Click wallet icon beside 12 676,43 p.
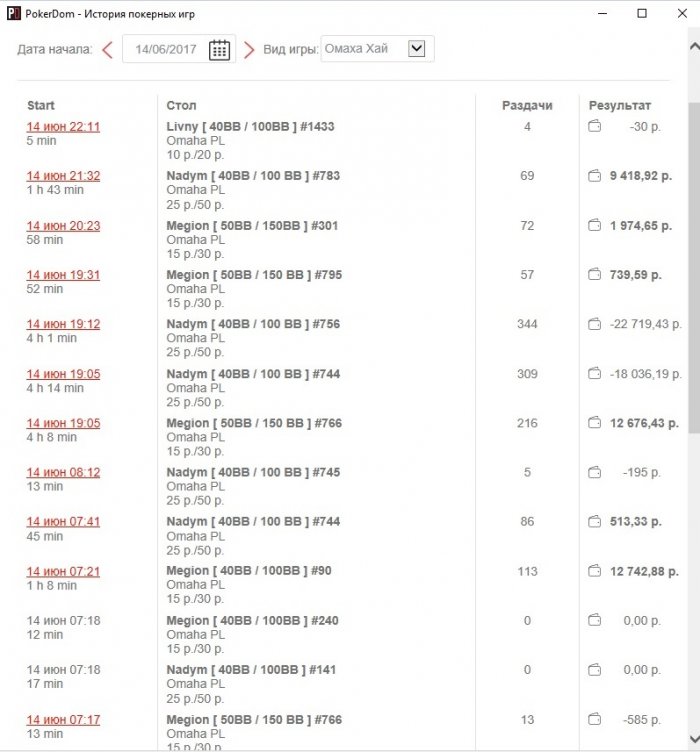Viewport: 700px width, 752px height. point(595,423)
